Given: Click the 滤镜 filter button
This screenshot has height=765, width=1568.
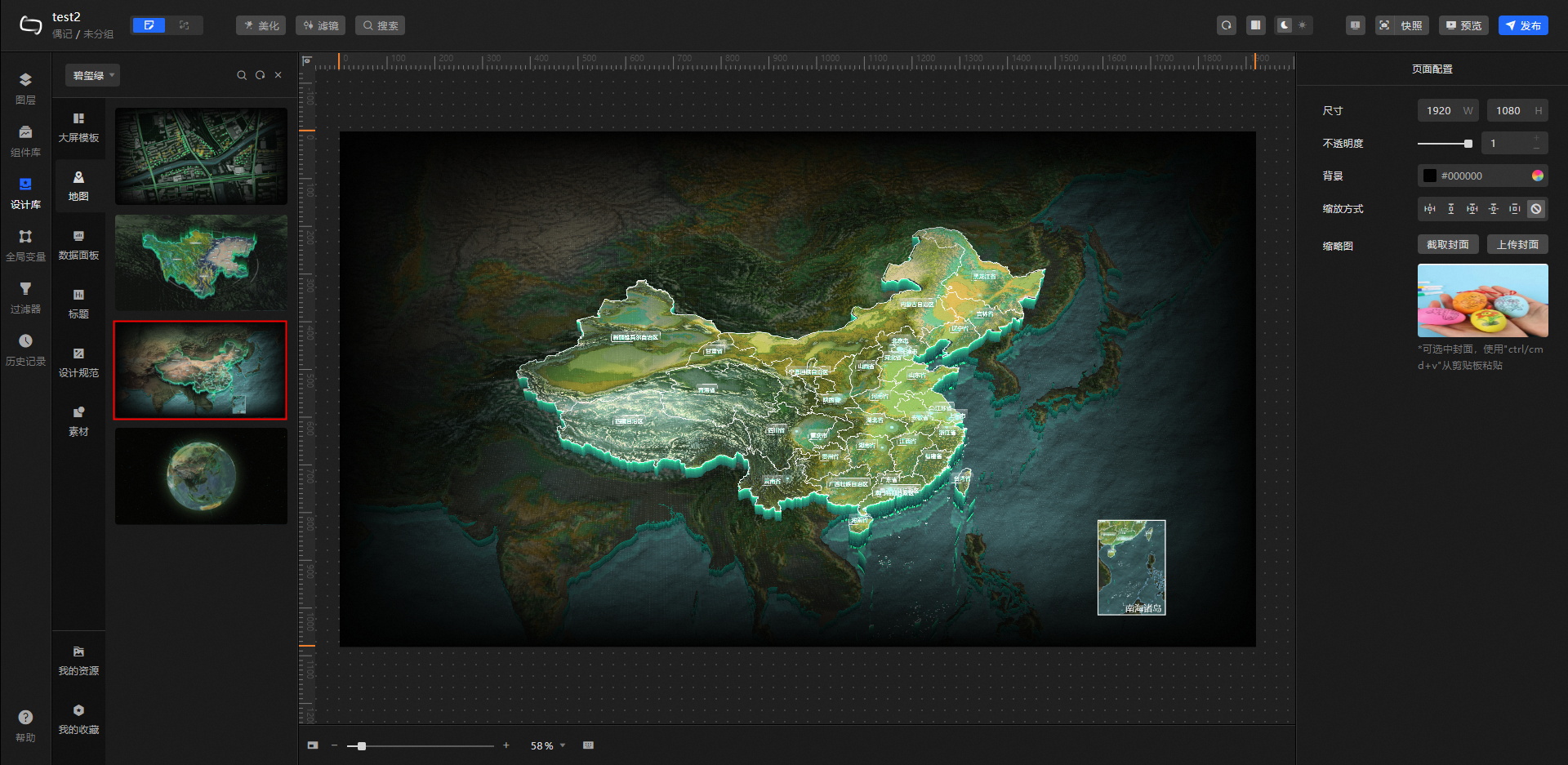Looking at the screenshot, I should click(x=320, y=25).
